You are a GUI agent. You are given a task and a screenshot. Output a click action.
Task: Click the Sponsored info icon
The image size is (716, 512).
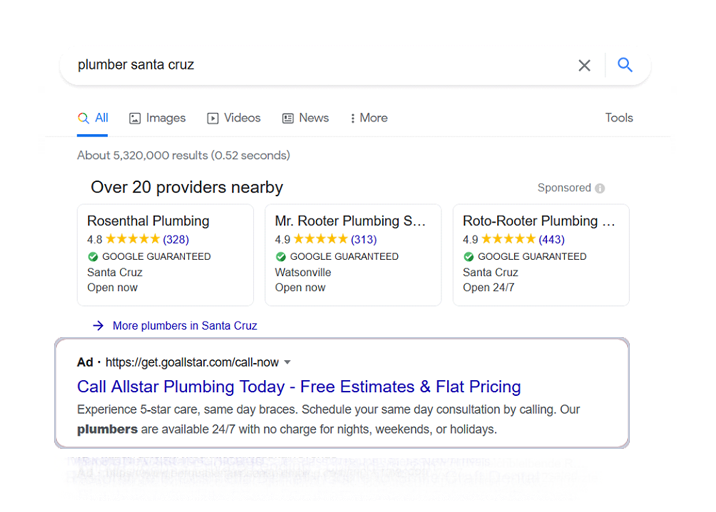pyautogui.click(x=600, y=188)
